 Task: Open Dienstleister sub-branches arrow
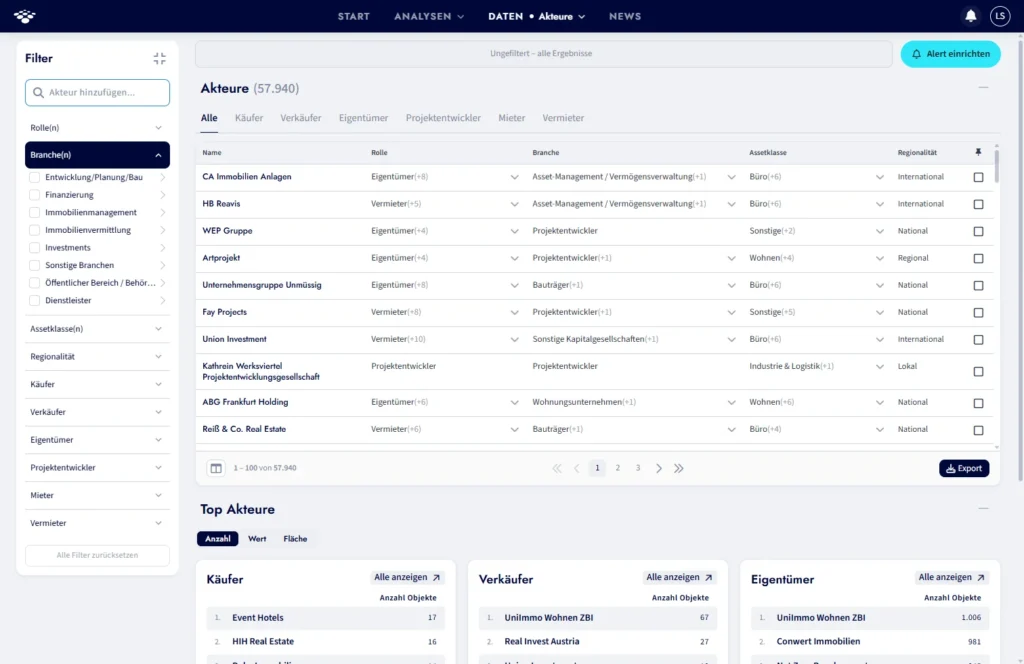pos(163,300)
